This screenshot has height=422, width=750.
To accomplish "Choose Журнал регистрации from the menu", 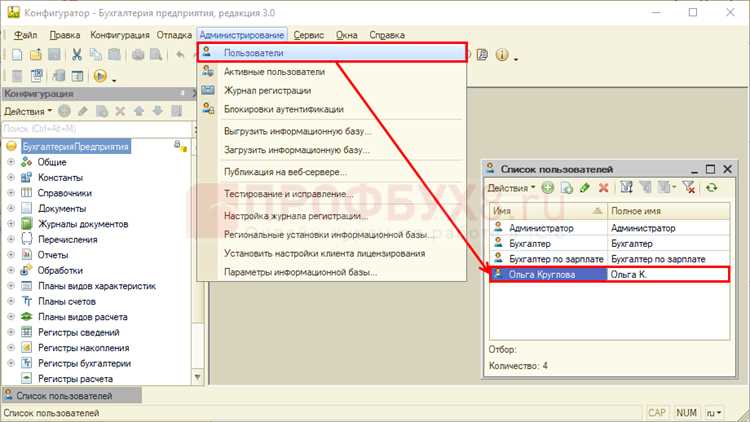I will [267, 90].
